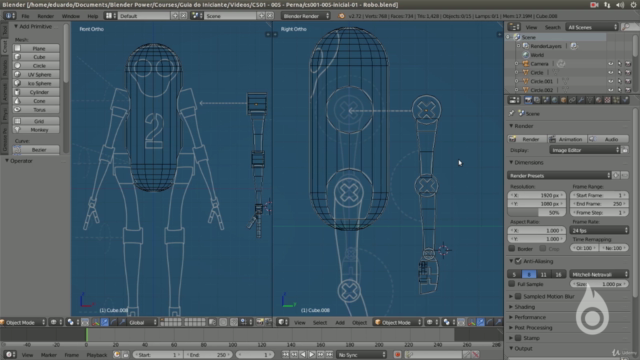Select the rotate manipulator icon in left viewport

(x=113, y=322)
